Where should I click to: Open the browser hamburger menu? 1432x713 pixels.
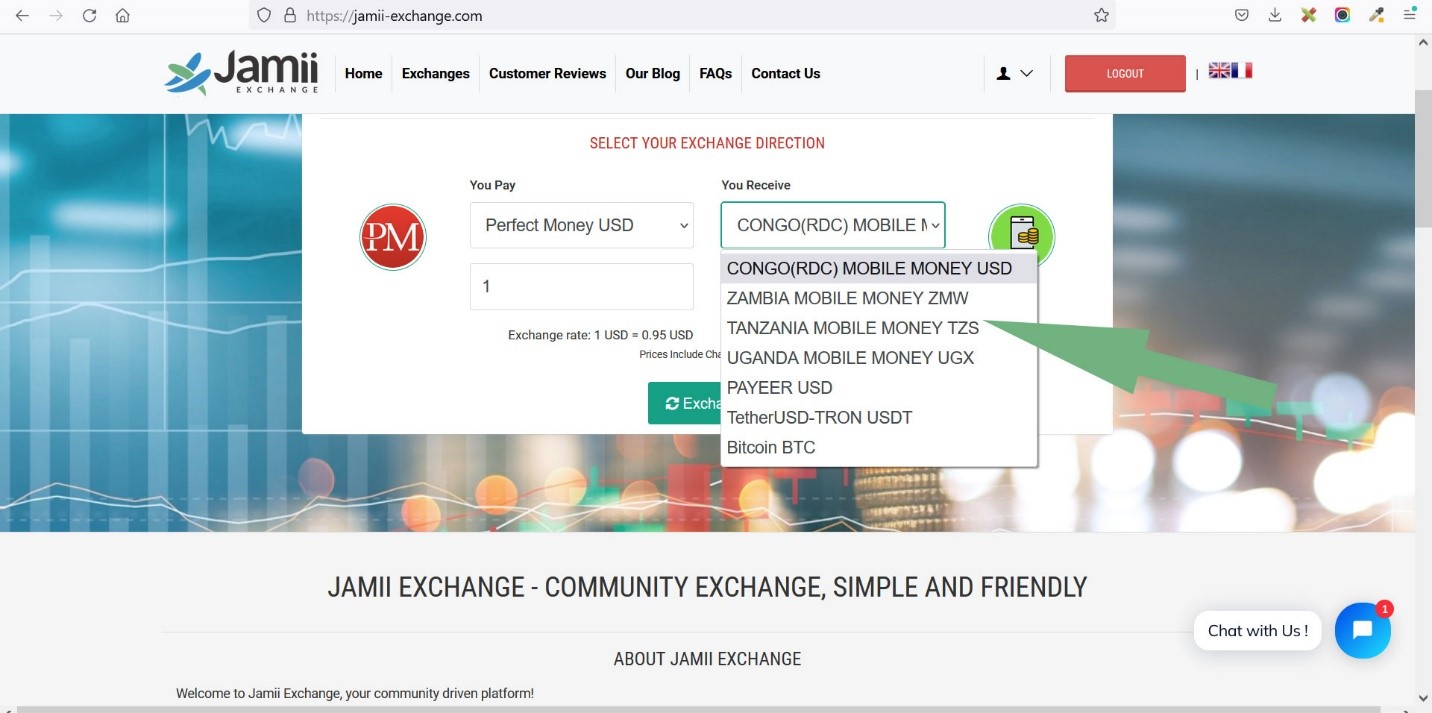point(1410,16)
